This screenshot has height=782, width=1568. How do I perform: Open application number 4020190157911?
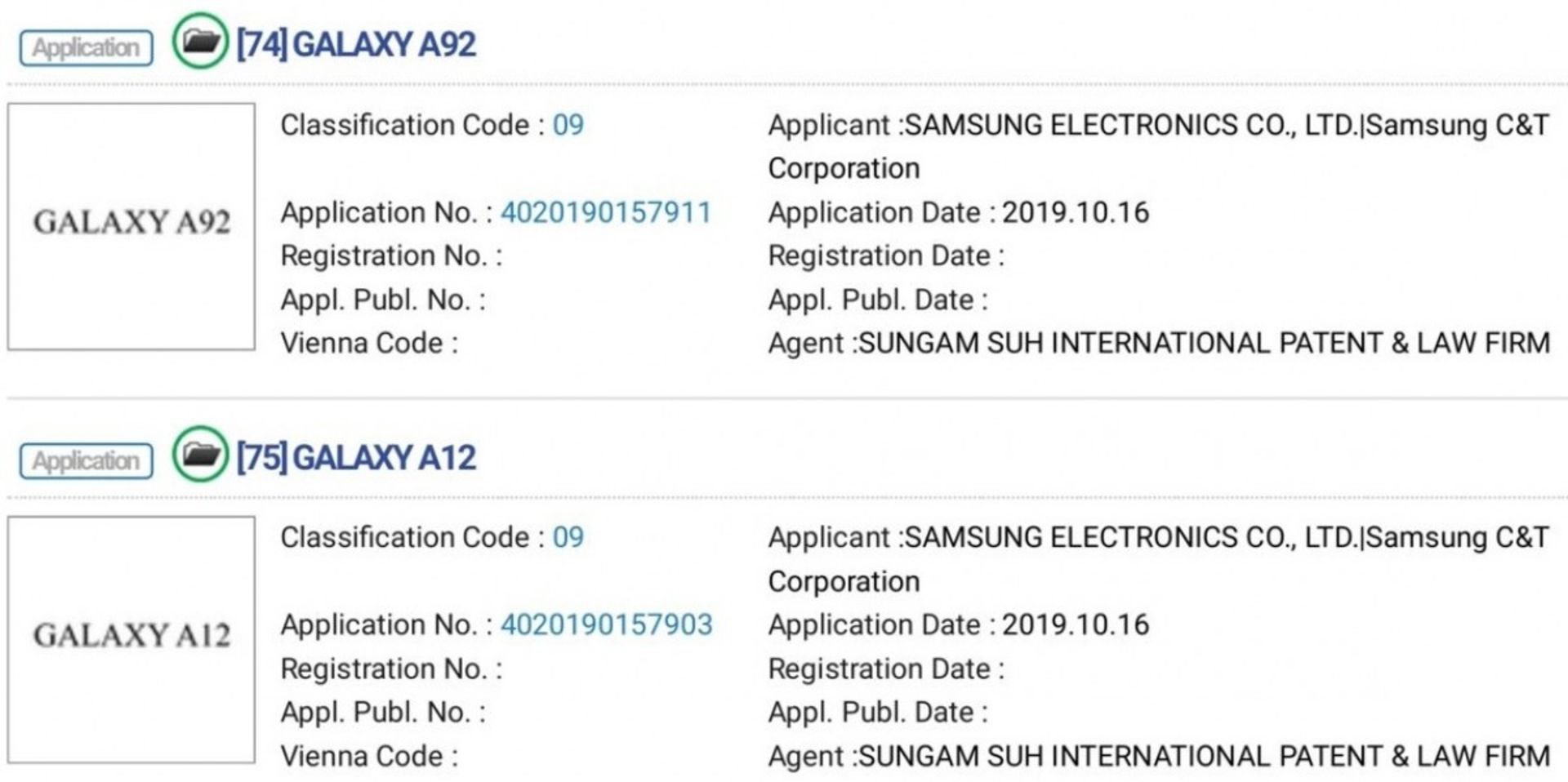coord(605,212)
